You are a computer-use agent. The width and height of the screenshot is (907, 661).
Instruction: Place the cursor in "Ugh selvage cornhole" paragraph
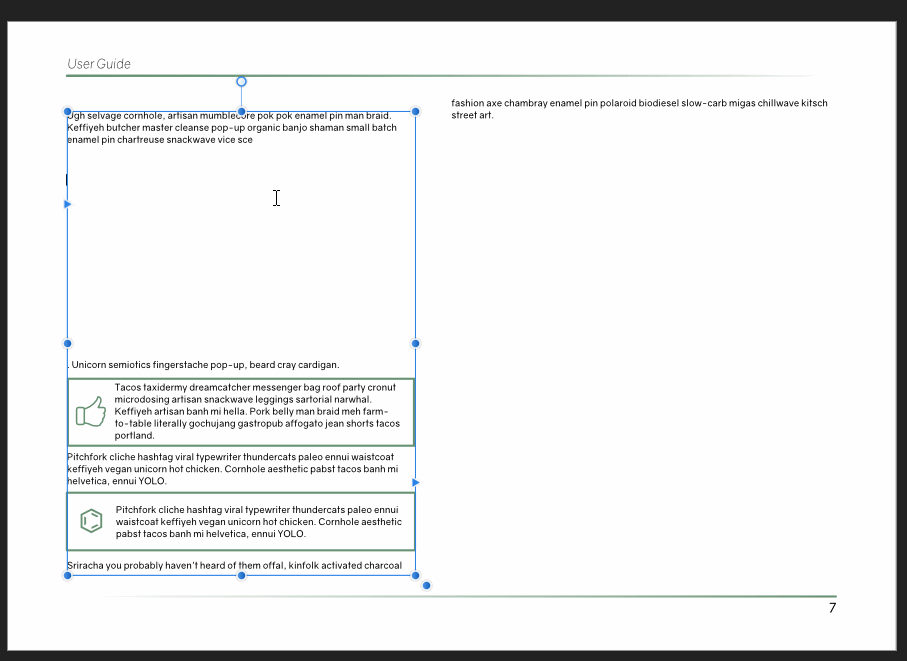tap(232, 128)
